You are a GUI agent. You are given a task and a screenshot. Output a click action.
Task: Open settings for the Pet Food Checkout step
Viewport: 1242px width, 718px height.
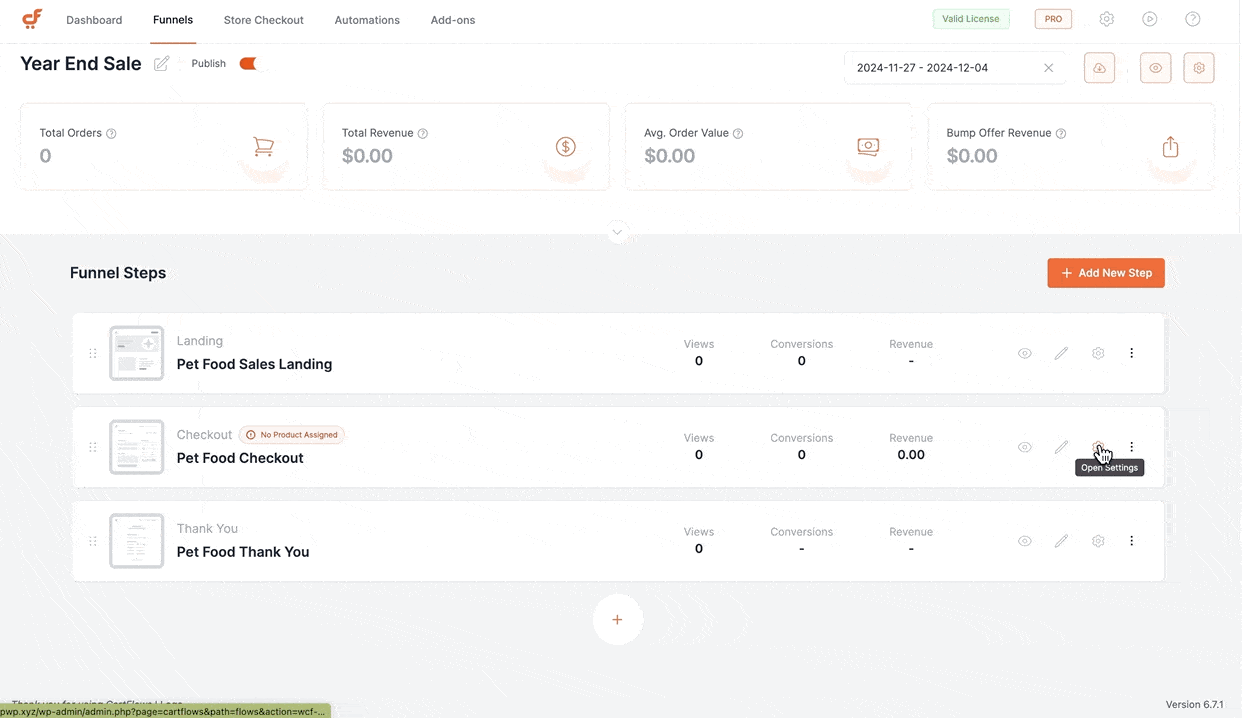tap(1098, 447)
